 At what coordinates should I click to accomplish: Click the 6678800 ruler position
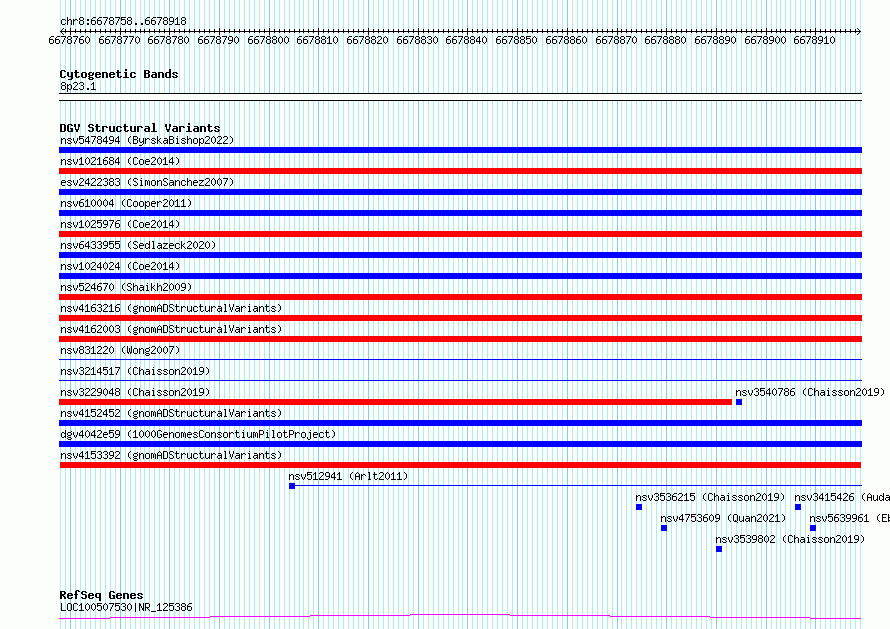268,40
